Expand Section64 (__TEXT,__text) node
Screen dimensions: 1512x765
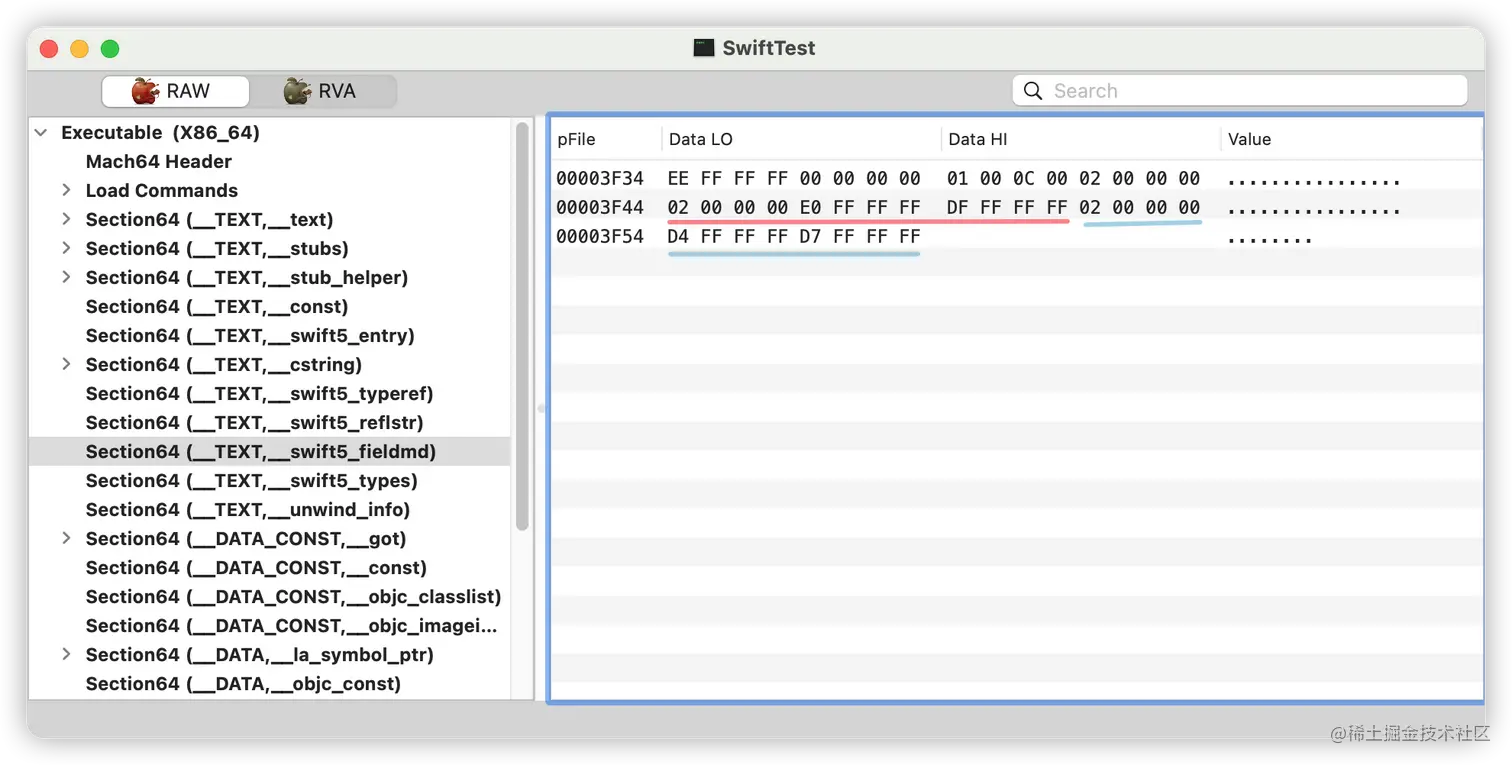pos(66,219)
